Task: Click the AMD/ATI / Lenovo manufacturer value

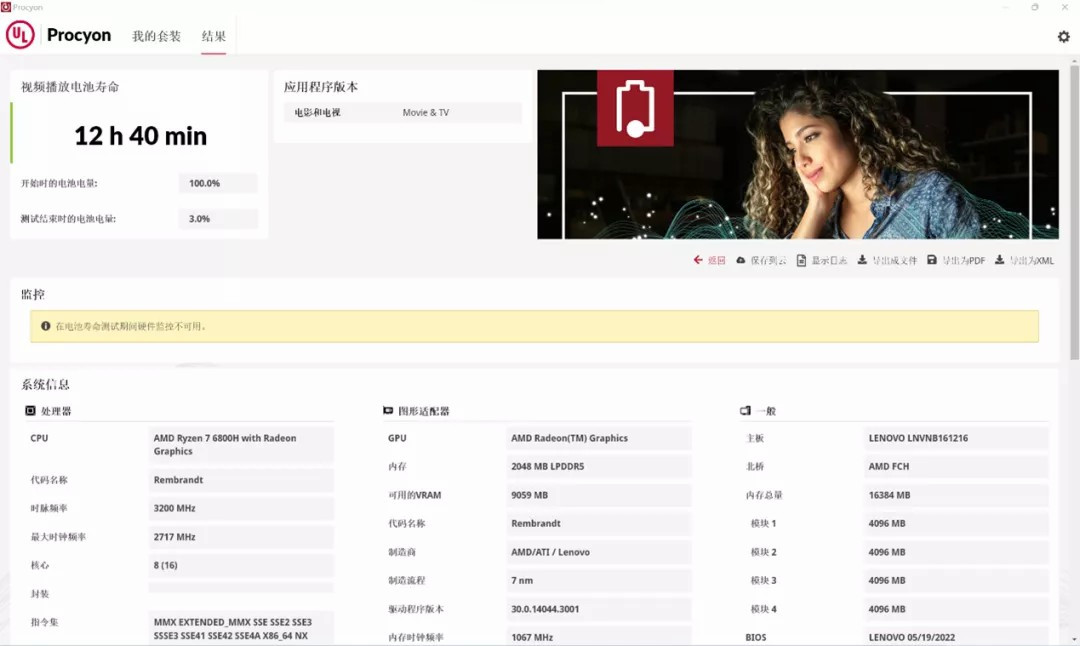Action: 599,552
